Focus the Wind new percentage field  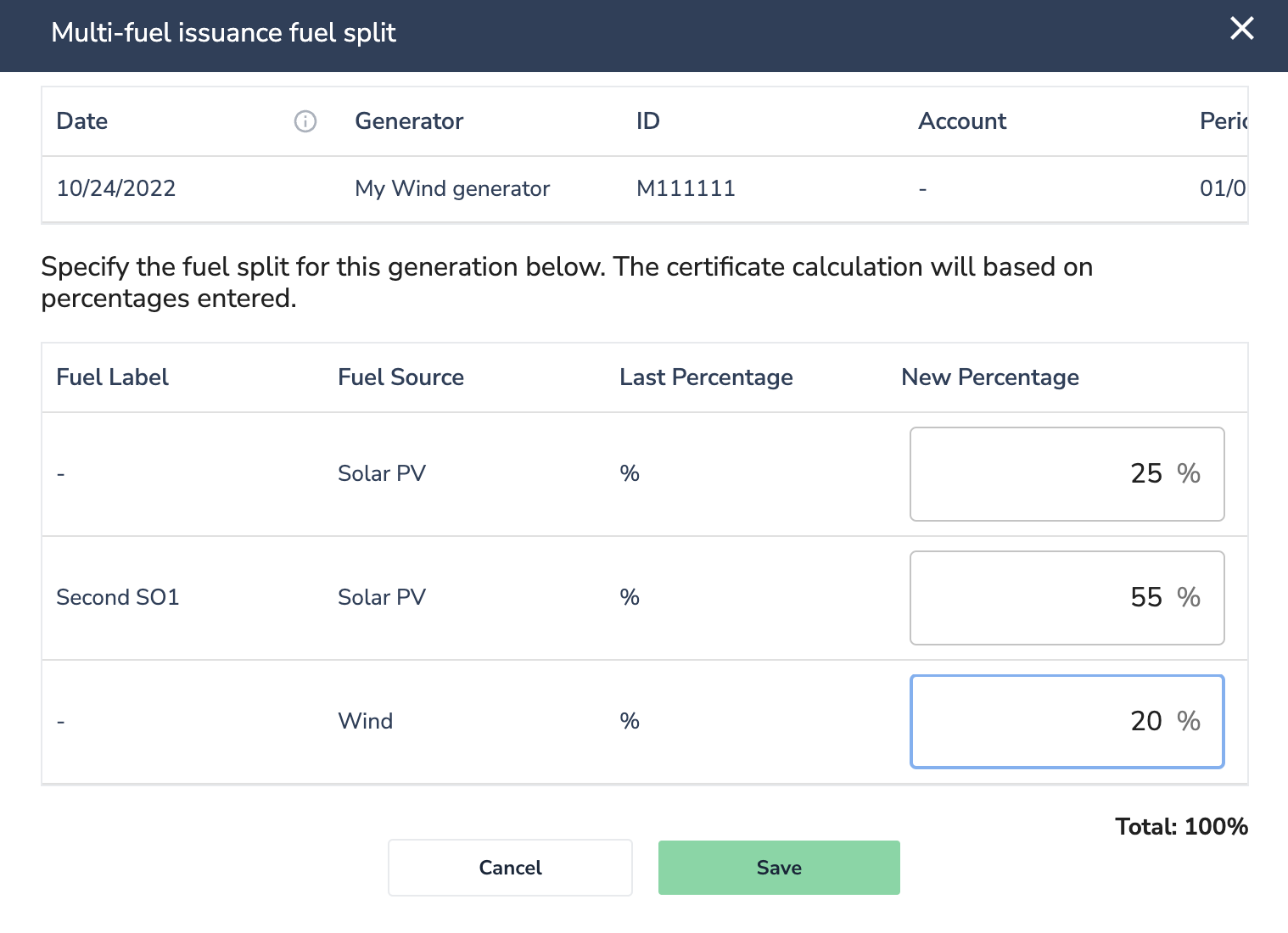[x=1067, y=722]
